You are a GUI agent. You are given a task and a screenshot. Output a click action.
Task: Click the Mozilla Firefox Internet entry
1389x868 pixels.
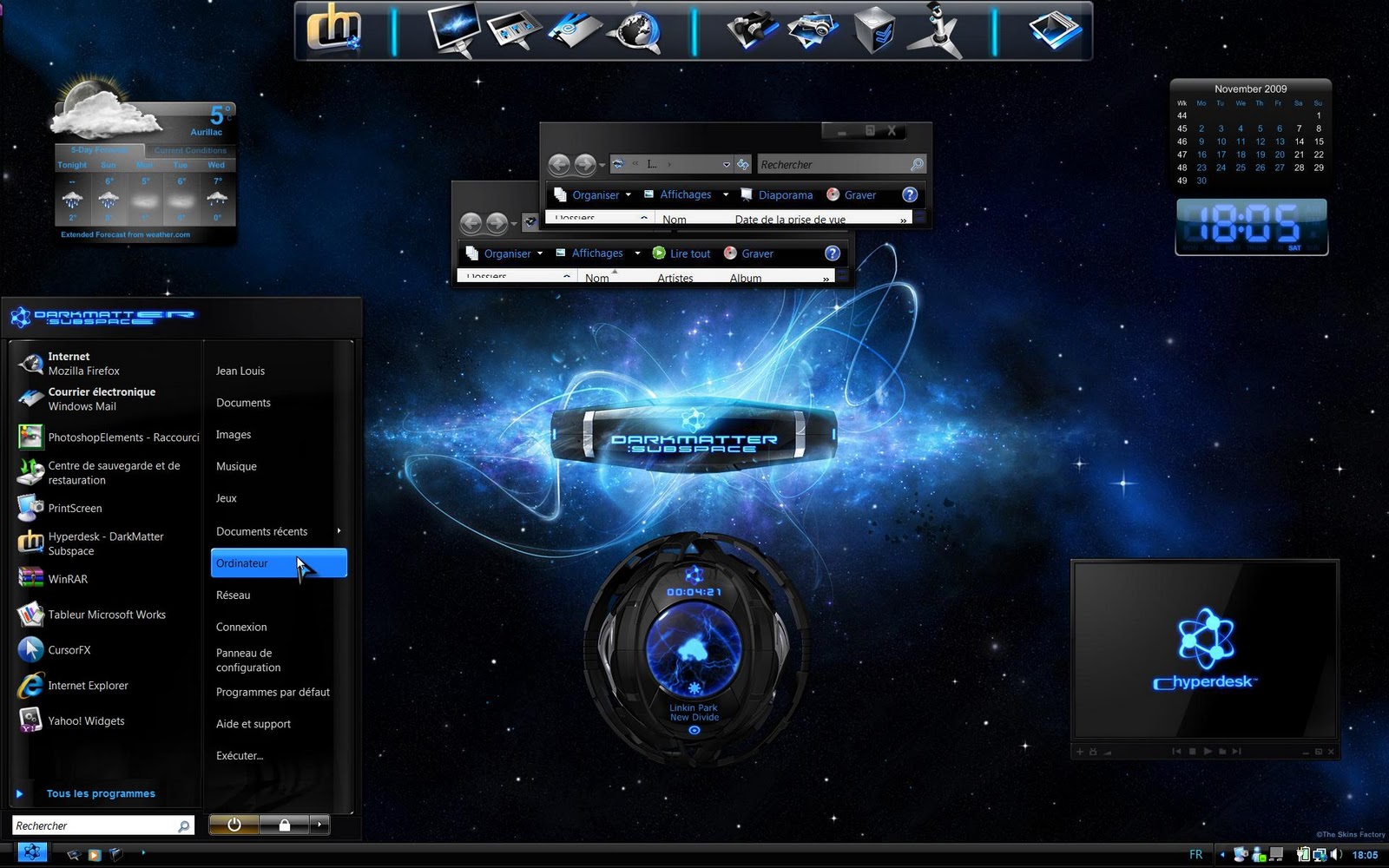pyautogui.click(x=106, y=364)
